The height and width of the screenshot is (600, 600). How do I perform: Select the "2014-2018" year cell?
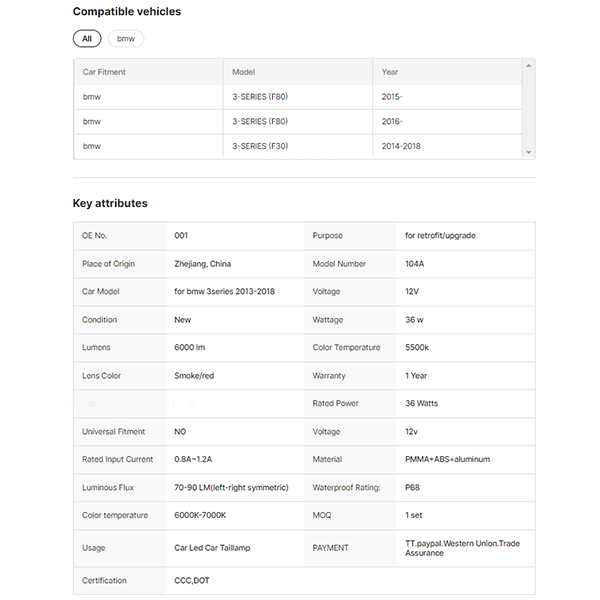coord(401,146)
